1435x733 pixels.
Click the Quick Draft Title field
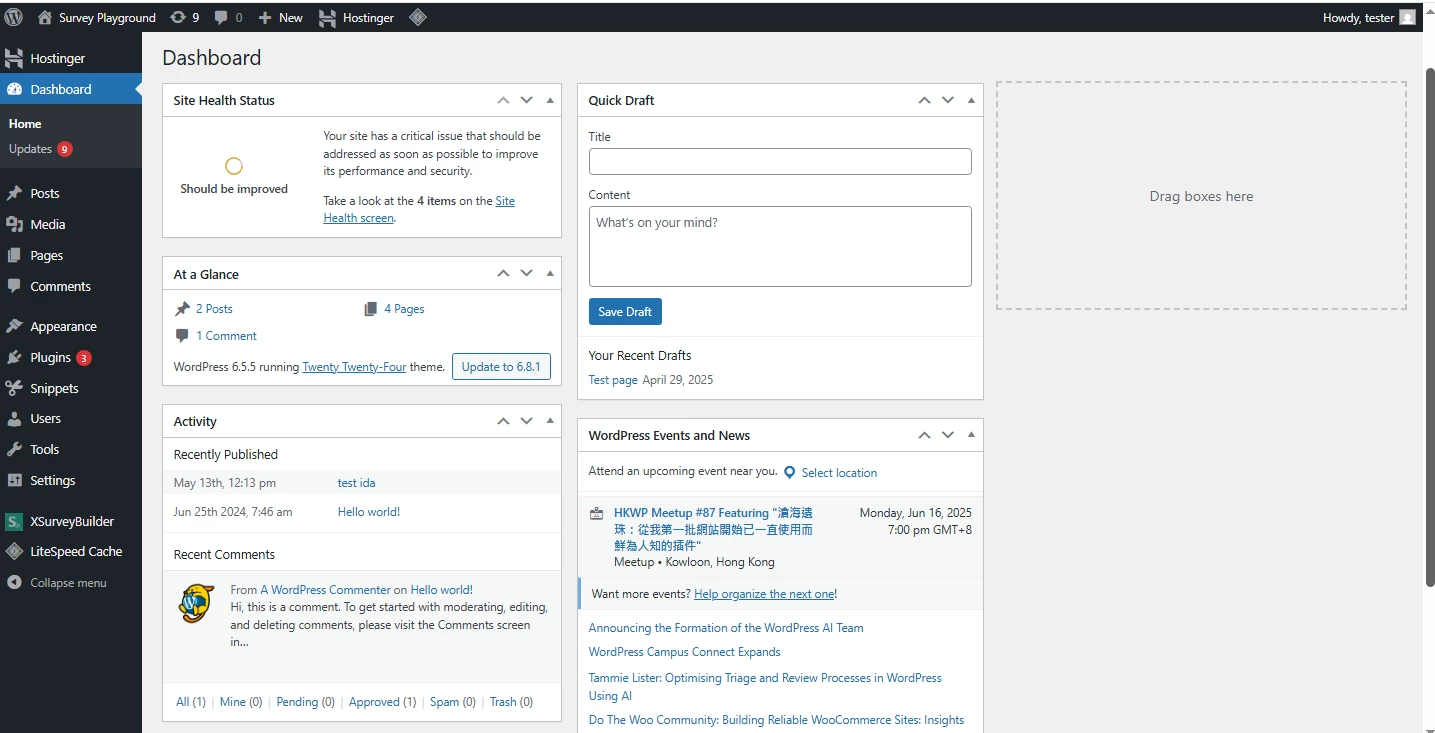click(780, 162)
